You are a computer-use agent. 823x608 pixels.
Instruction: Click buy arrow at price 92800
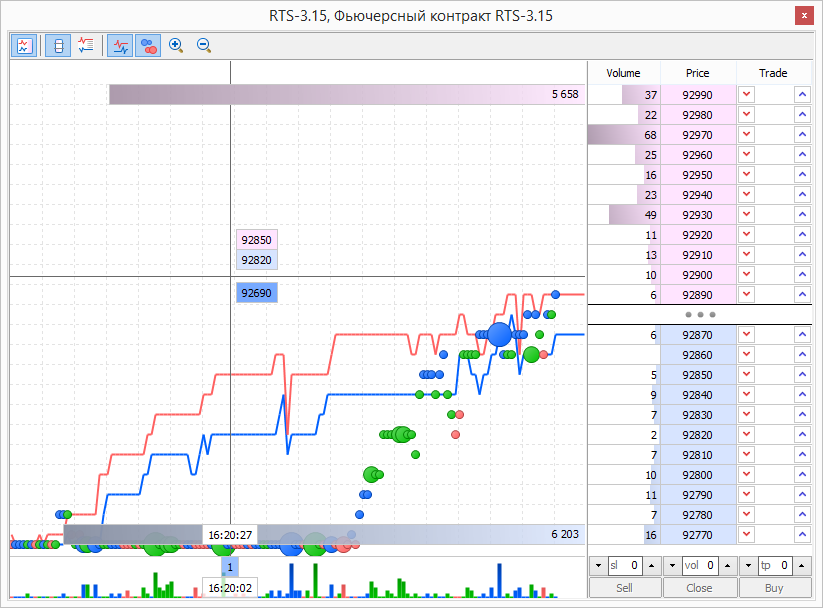coord(803,474)
